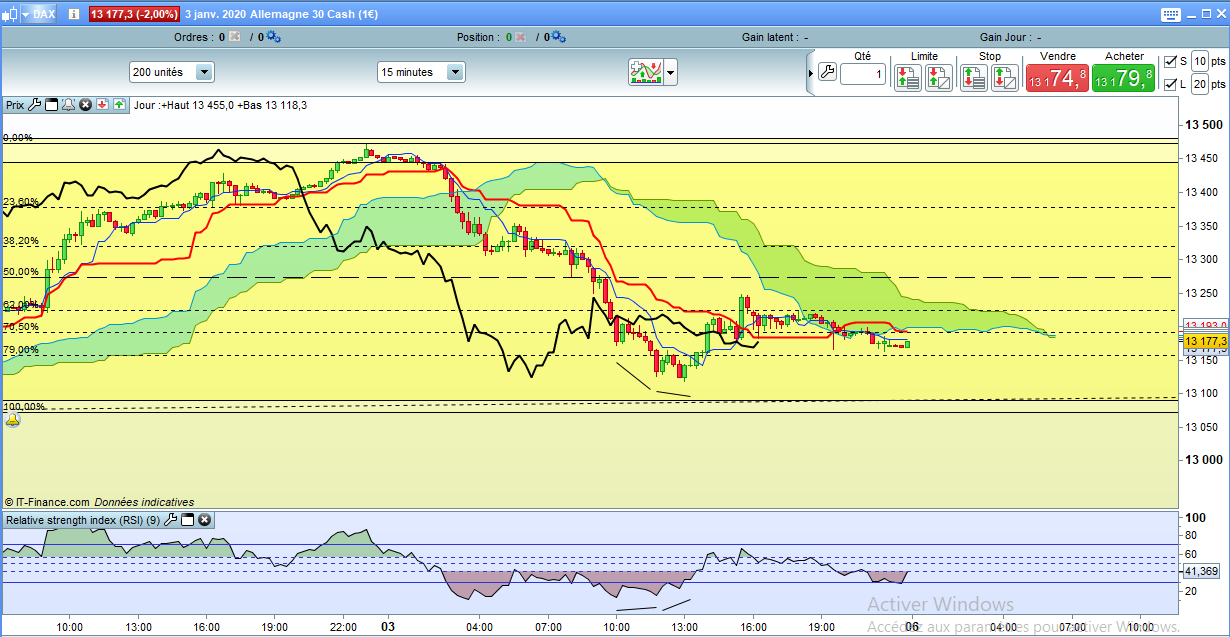
Task: Close the RSI indicator panel
Action: (x=204, y=519)
